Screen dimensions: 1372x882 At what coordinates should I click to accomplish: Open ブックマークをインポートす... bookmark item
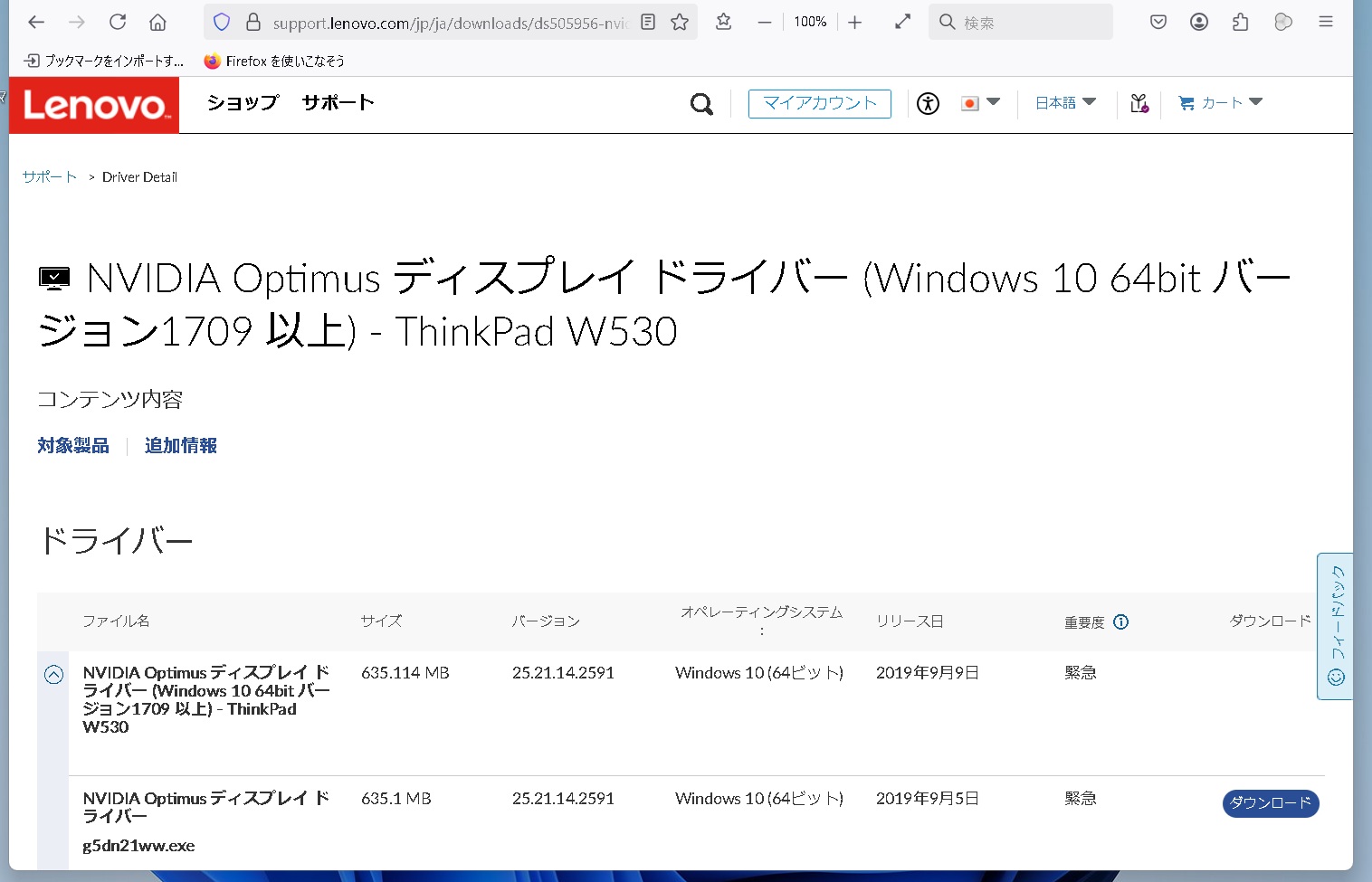tap(104, 61)
